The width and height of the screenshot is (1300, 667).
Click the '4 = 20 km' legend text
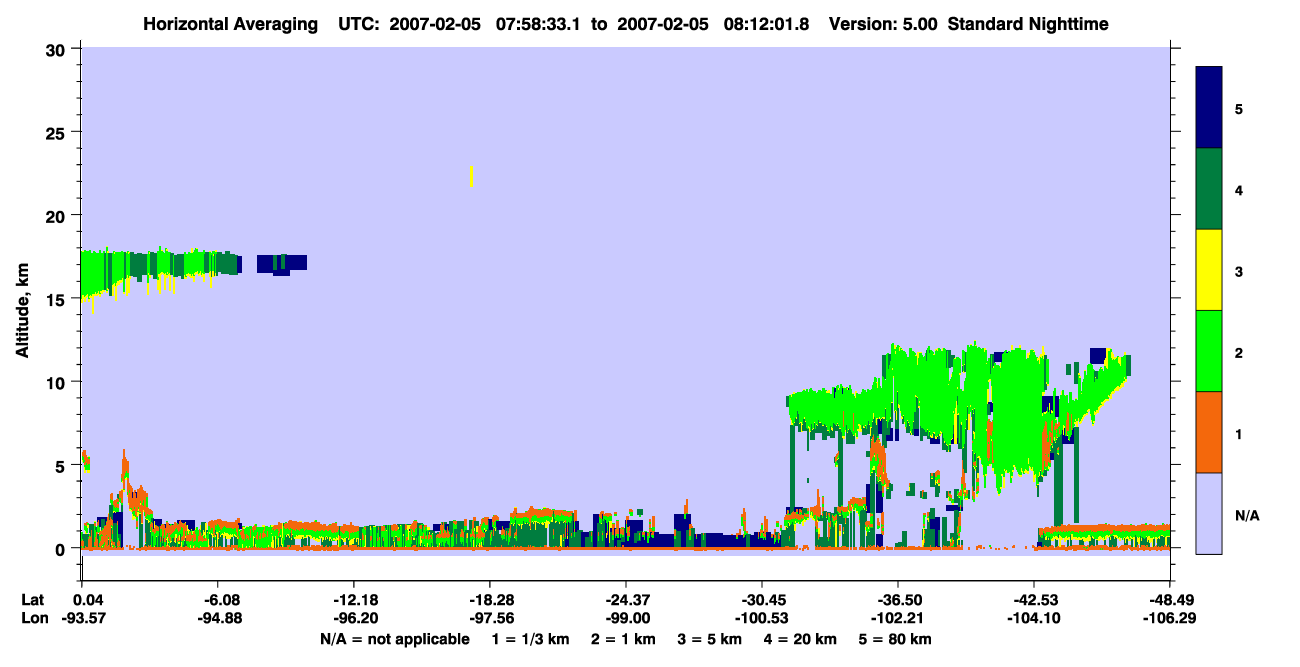click(801, 639)
